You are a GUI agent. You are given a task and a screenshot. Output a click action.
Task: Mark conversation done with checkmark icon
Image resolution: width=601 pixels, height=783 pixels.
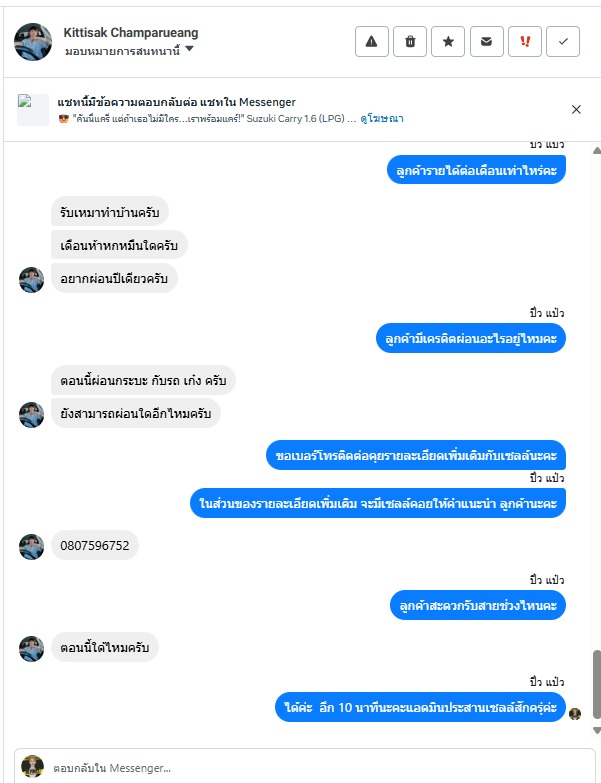563,41
